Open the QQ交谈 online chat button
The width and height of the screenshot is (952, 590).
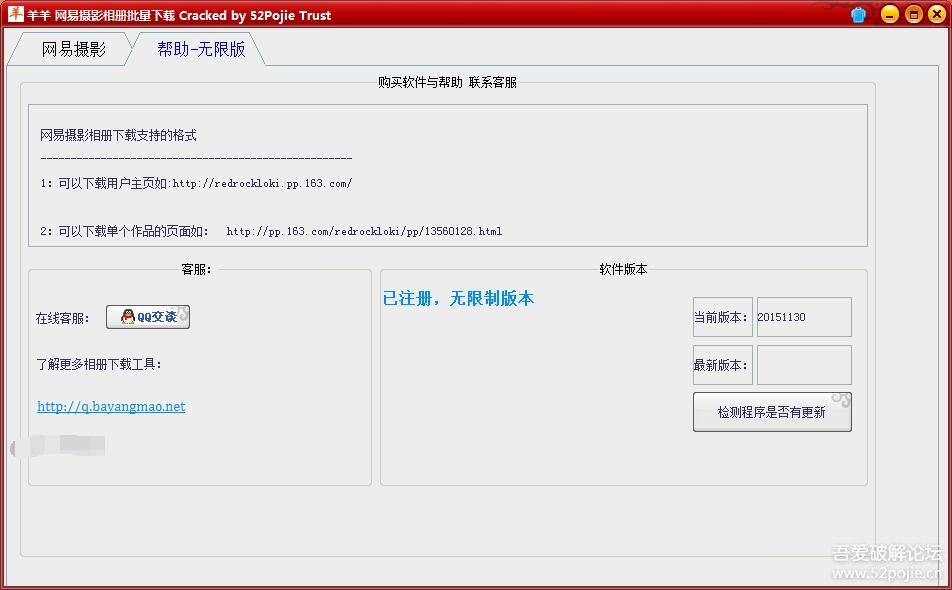[148, 317]
